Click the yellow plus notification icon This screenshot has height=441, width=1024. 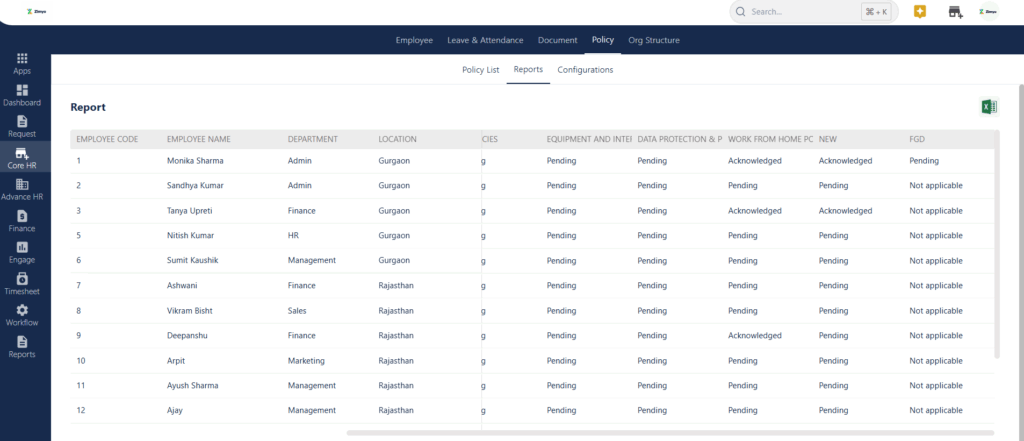pos(920,12)
